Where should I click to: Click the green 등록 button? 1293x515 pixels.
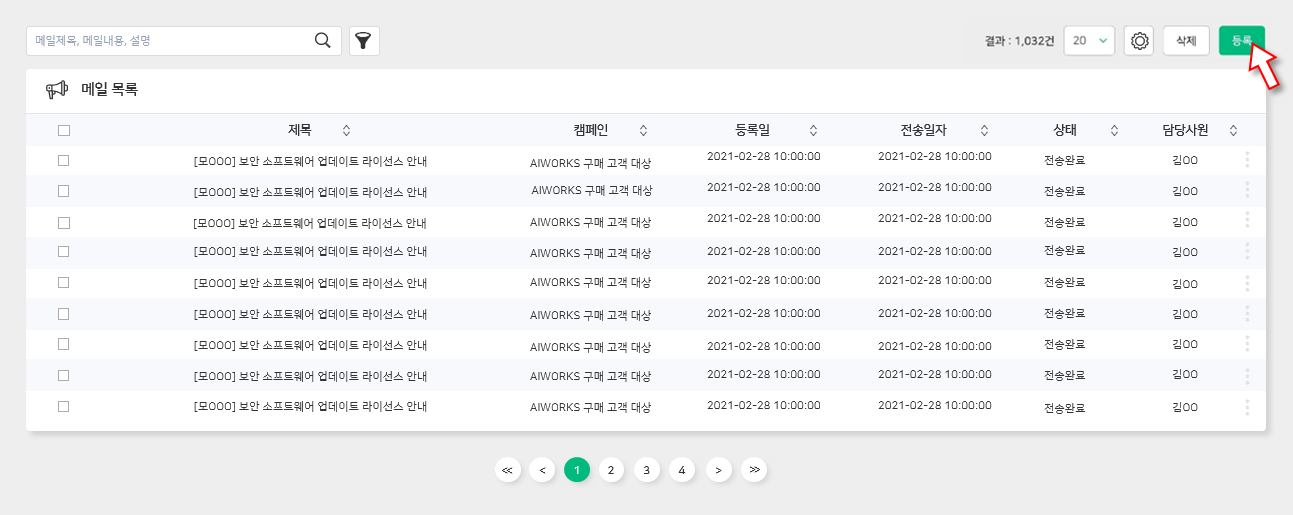(1242, 41)
